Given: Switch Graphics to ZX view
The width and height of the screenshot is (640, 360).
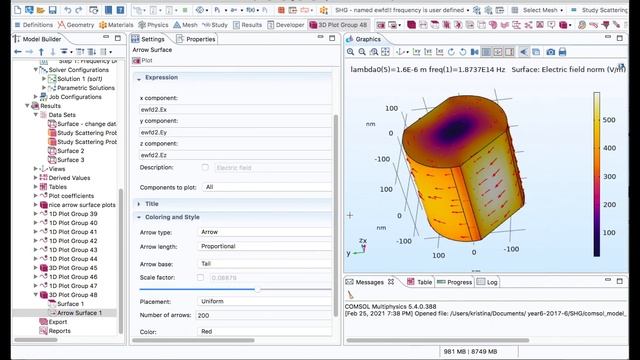Looking at the screenshot, I should tap(440, 52).
